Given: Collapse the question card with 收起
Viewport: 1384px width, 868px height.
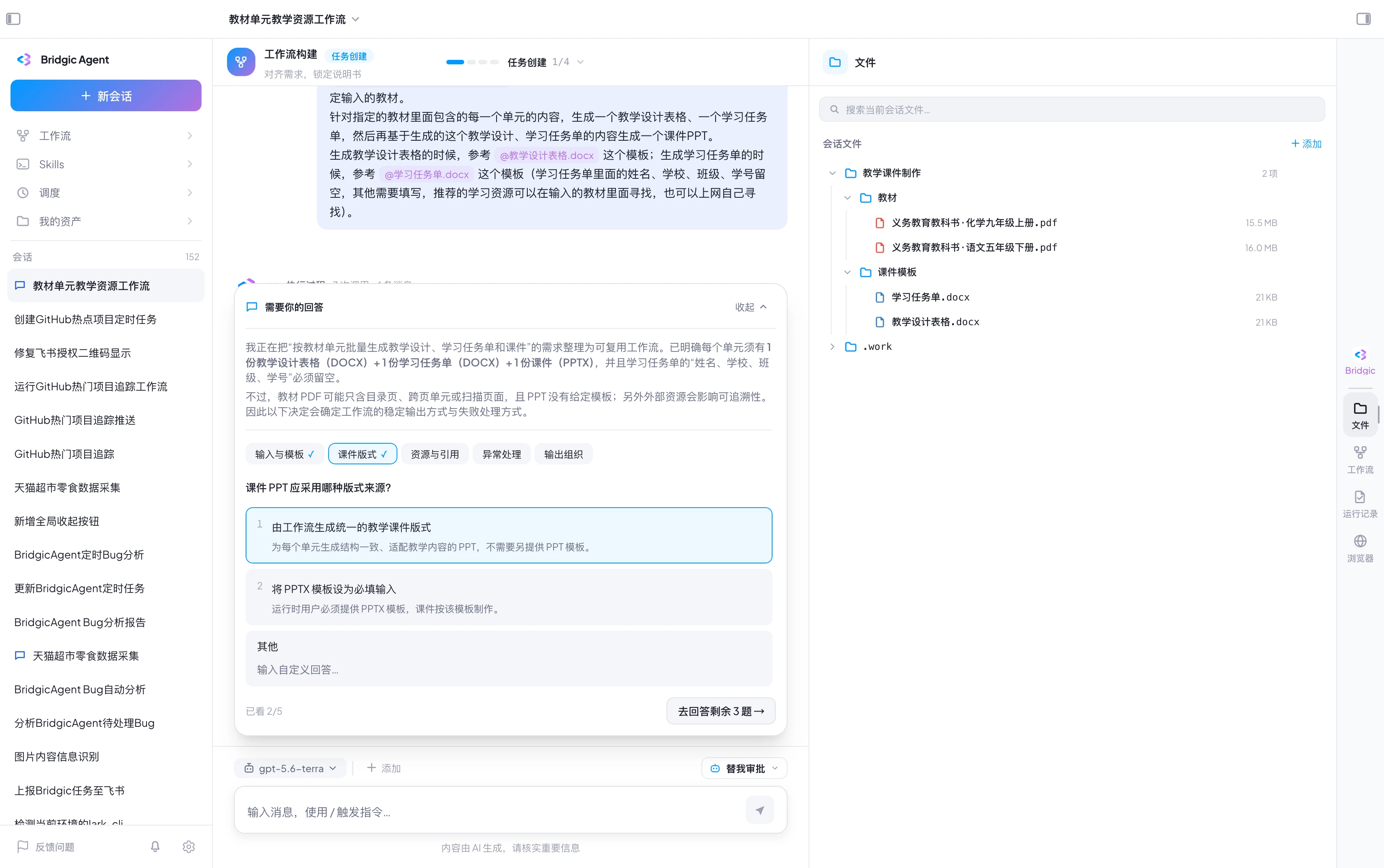Looking at the screenshot, I should pos(751,307).
